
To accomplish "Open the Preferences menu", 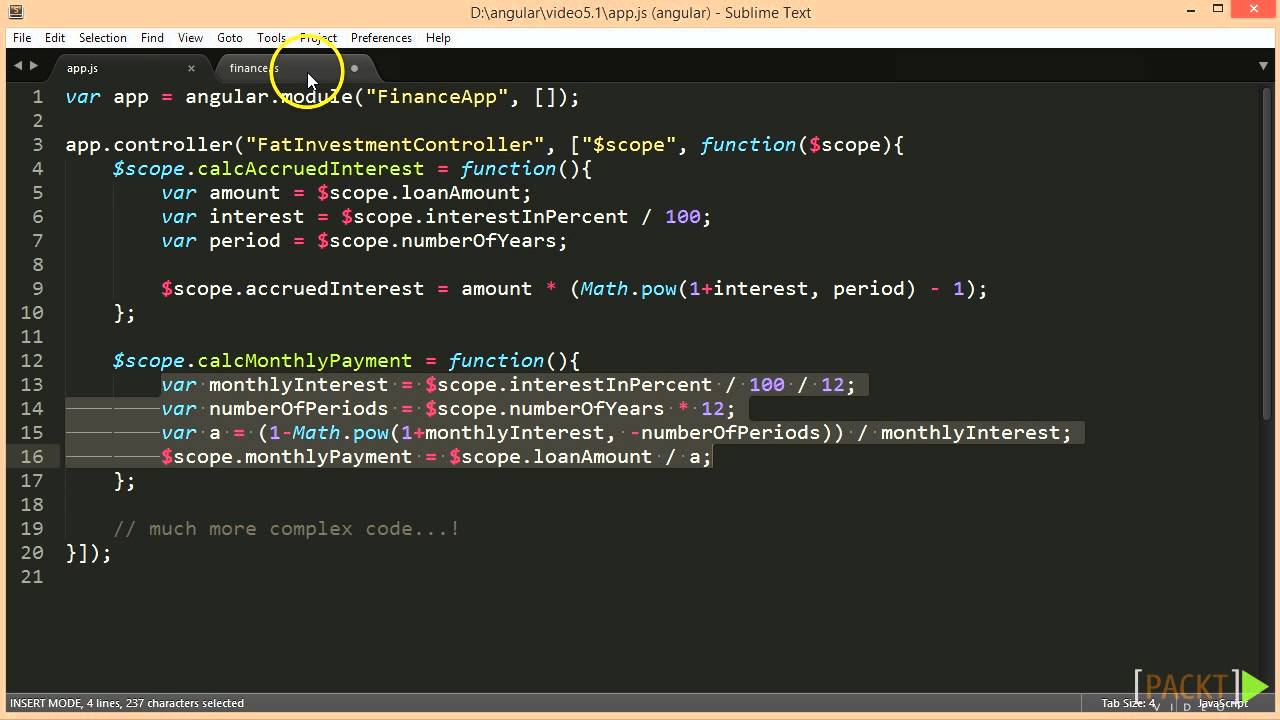I will [x=381, y=38].
